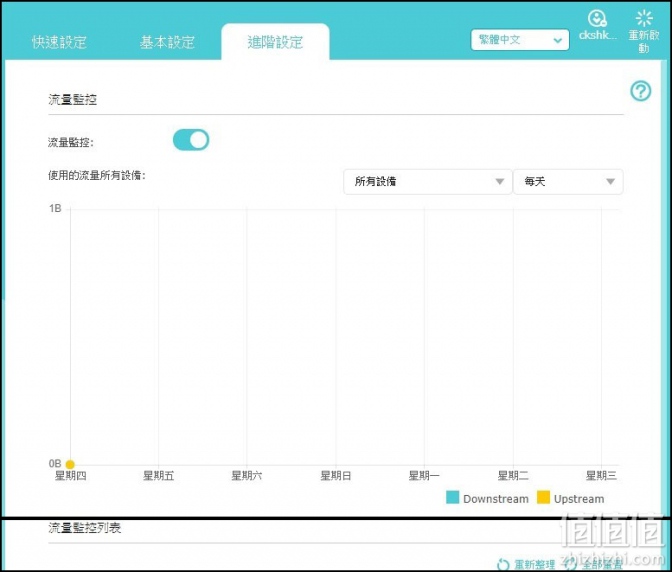672x572 pixels.
Task: Click the Downstream legend text
Action: point(496,499)
